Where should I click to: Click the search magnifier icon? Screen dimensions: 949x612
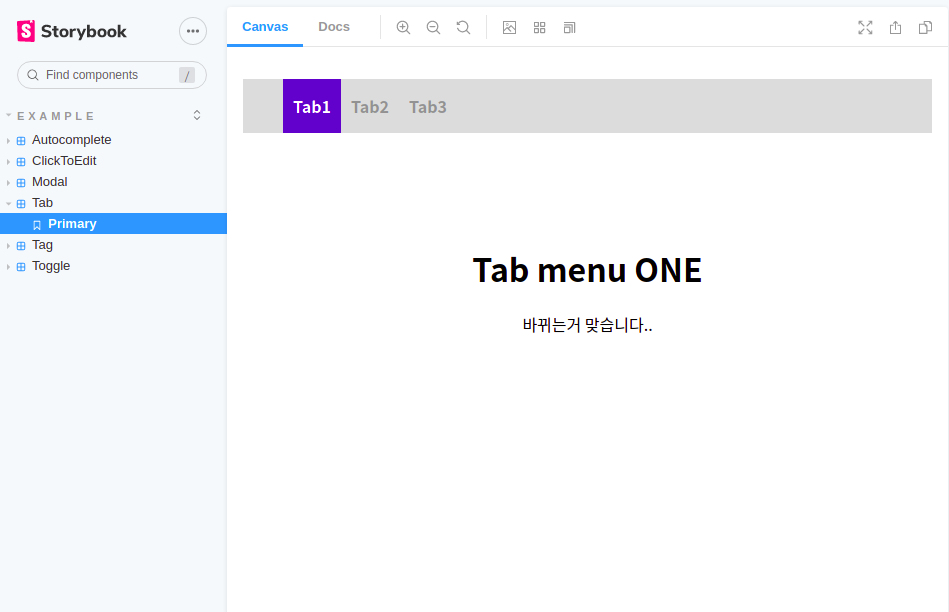coord(33,75)
